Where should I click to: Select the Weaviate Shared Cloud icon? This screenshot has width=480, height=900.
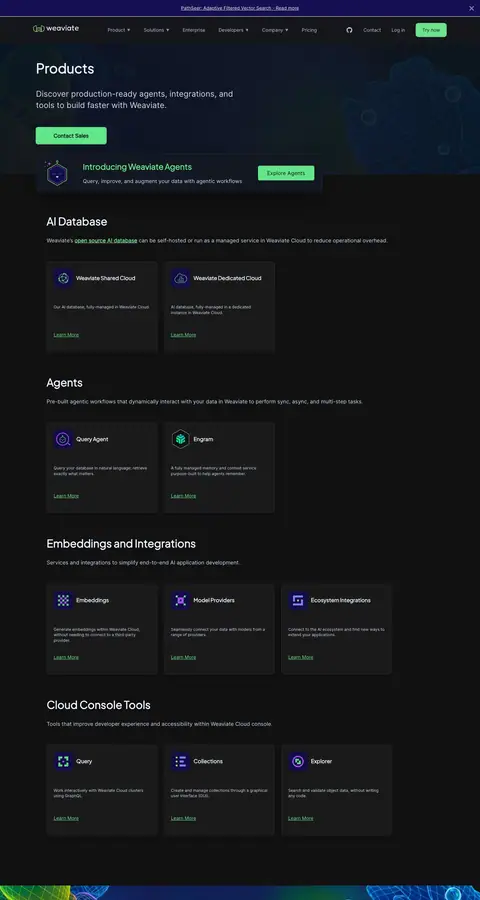click(63, 278)
